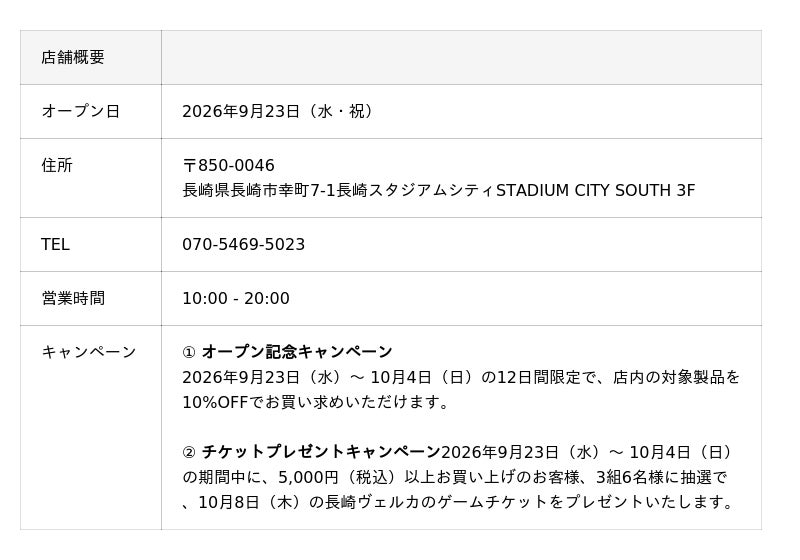The image size is (800, 560).
Task: Click the チケットプレゼントキャンペーン heading
Action: pos(321,452)
